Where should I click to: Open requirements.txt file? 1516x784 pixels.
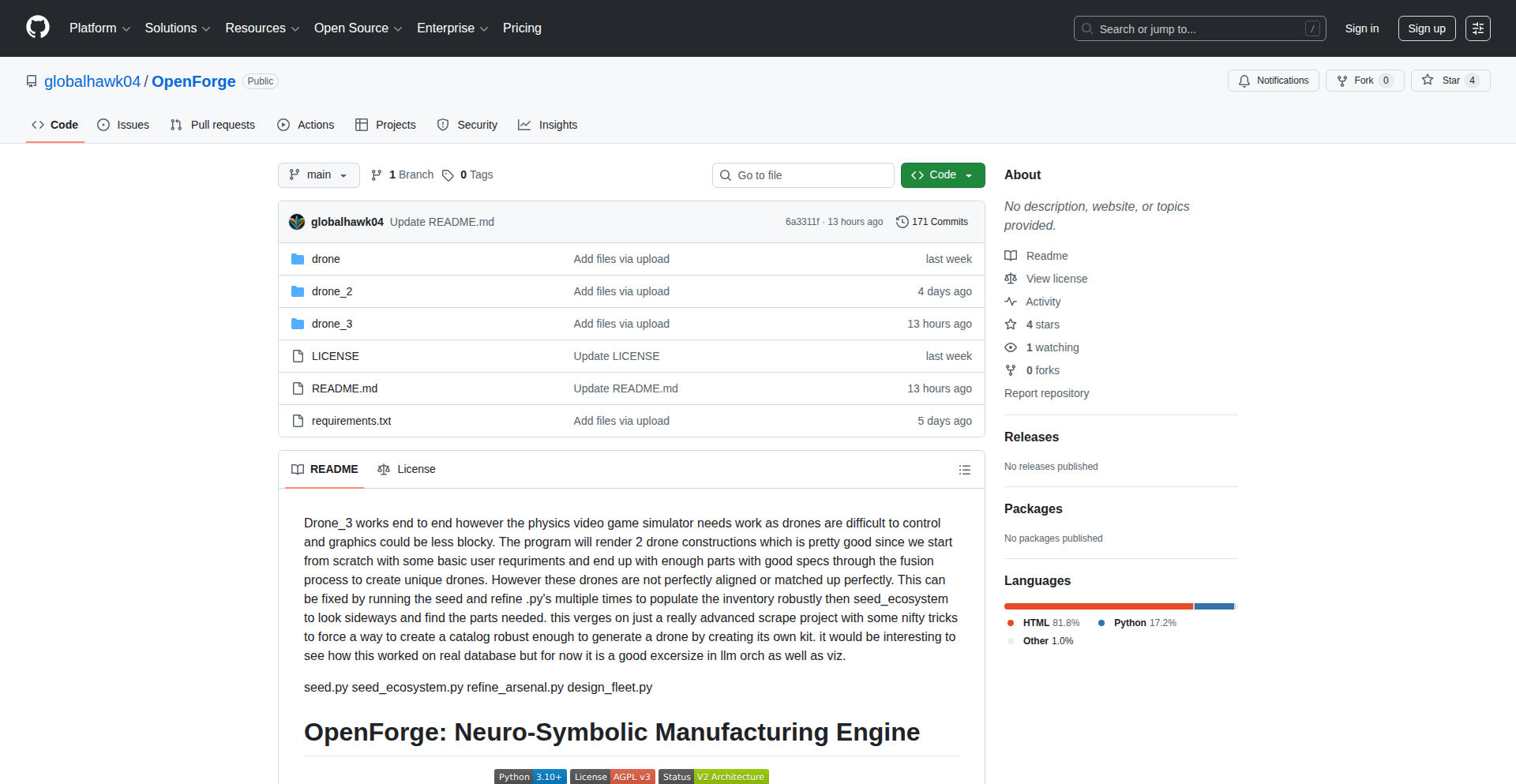351,421
